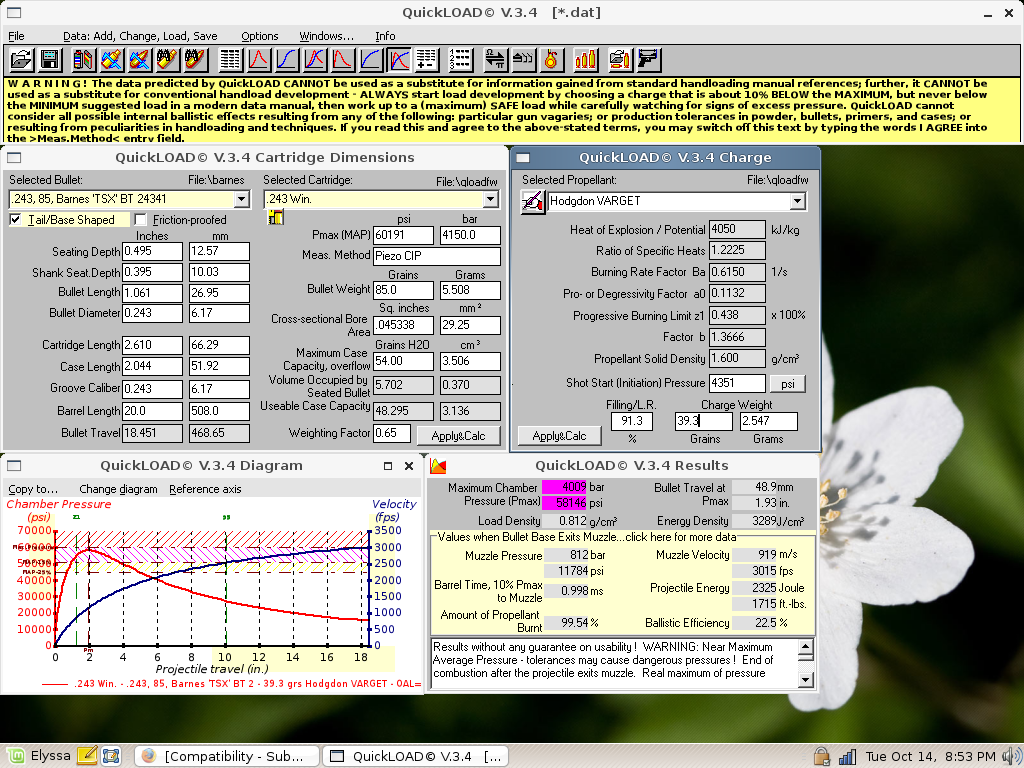Click the Meas. Method field
This screenshot has height=768, width=1024.
pyautogui.click(x=437, y=256)
